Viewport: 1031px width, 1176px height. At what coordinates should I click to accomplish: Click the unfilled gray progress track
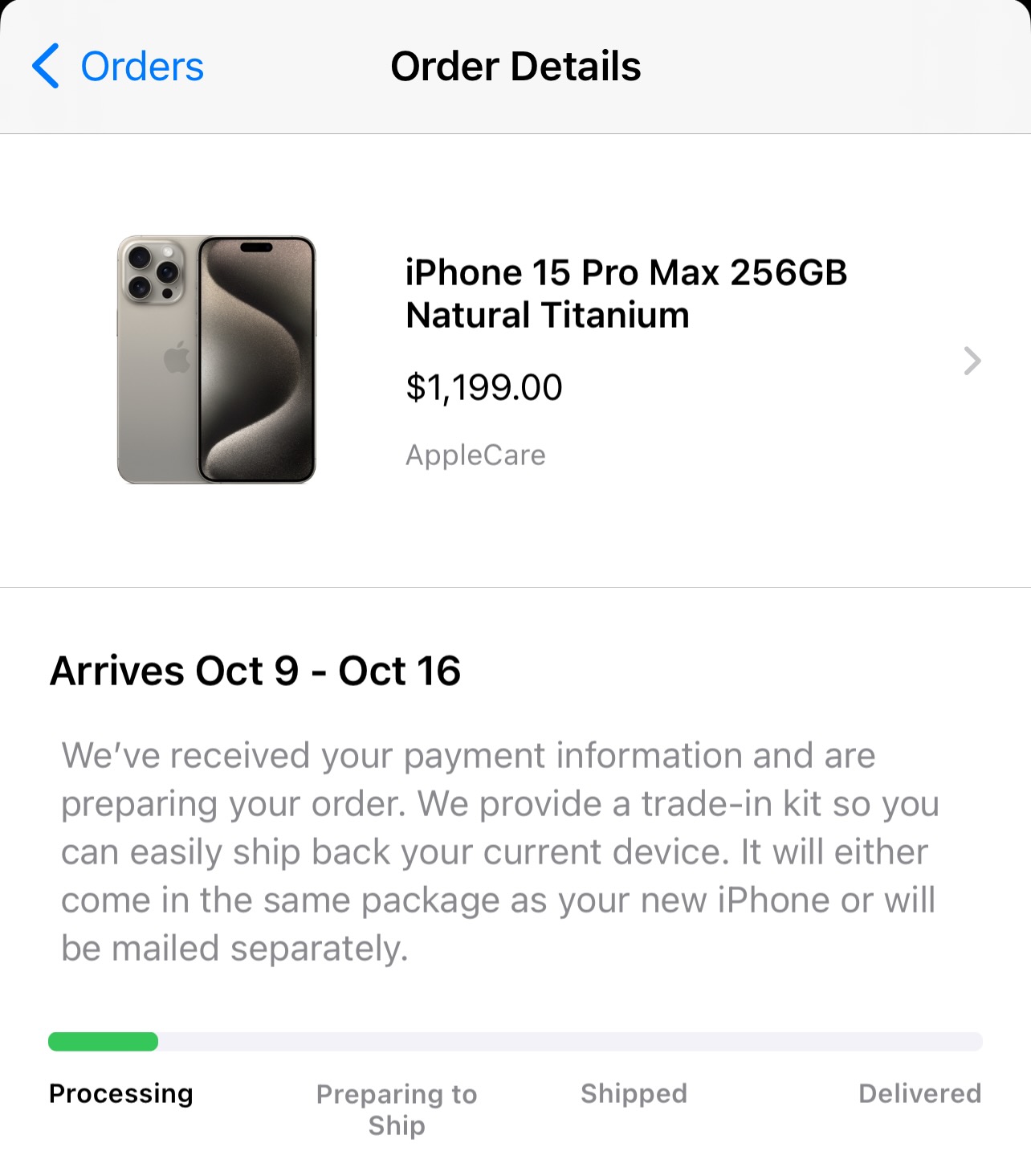(x=570, y=1042)
